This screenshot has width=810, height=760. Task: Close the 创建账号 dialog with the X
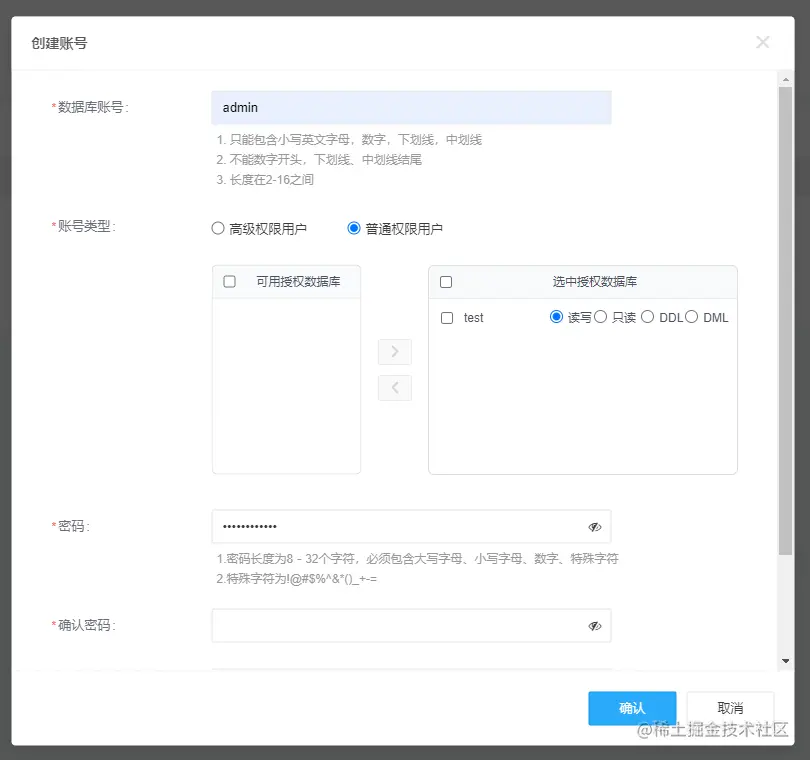coord(762,42)
